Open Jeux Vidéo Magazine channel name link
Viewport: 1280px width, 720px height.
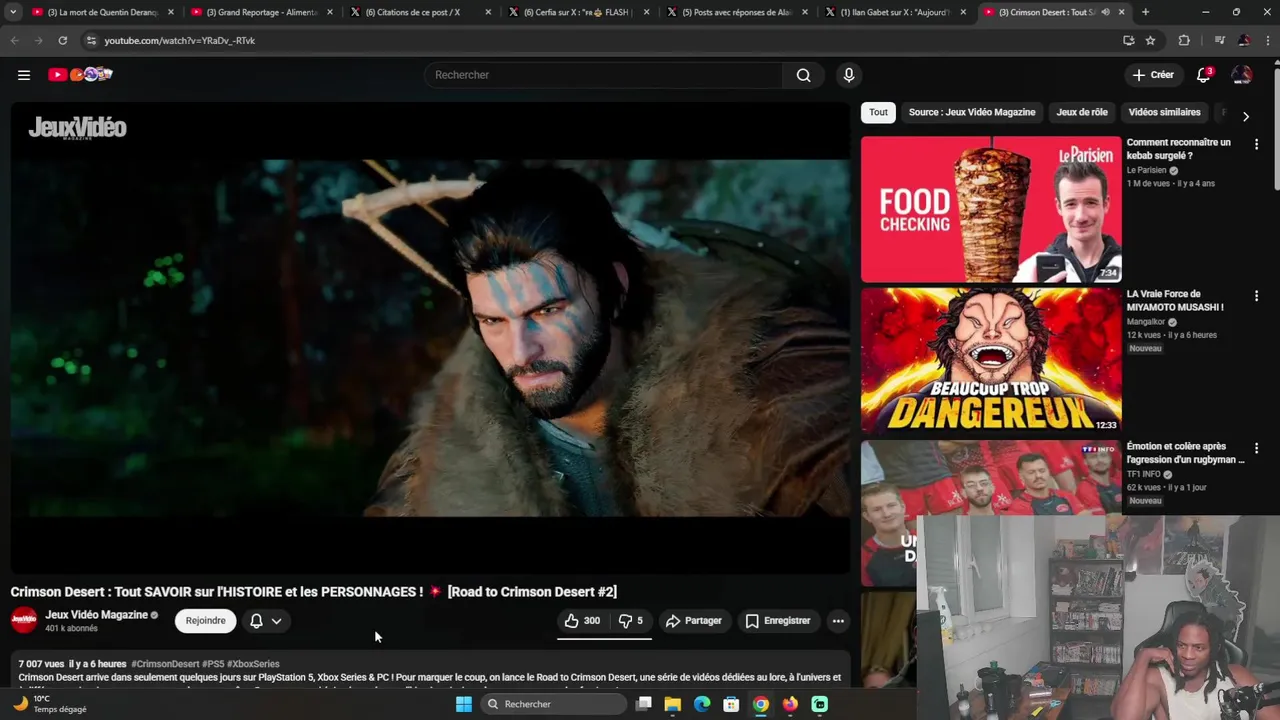point(96,615)
